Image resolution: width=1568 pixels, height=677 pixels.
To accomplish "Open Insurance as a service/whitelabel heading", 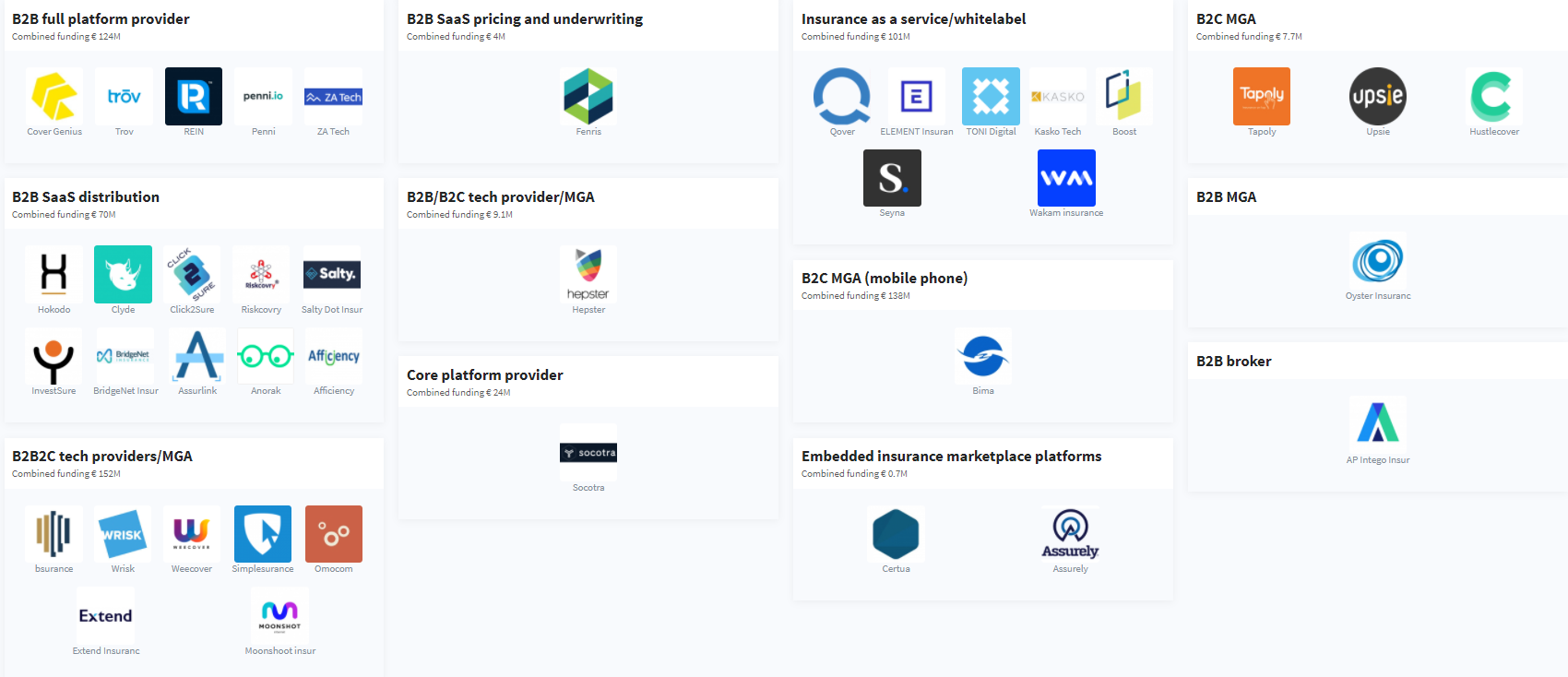I will point(913,18).
